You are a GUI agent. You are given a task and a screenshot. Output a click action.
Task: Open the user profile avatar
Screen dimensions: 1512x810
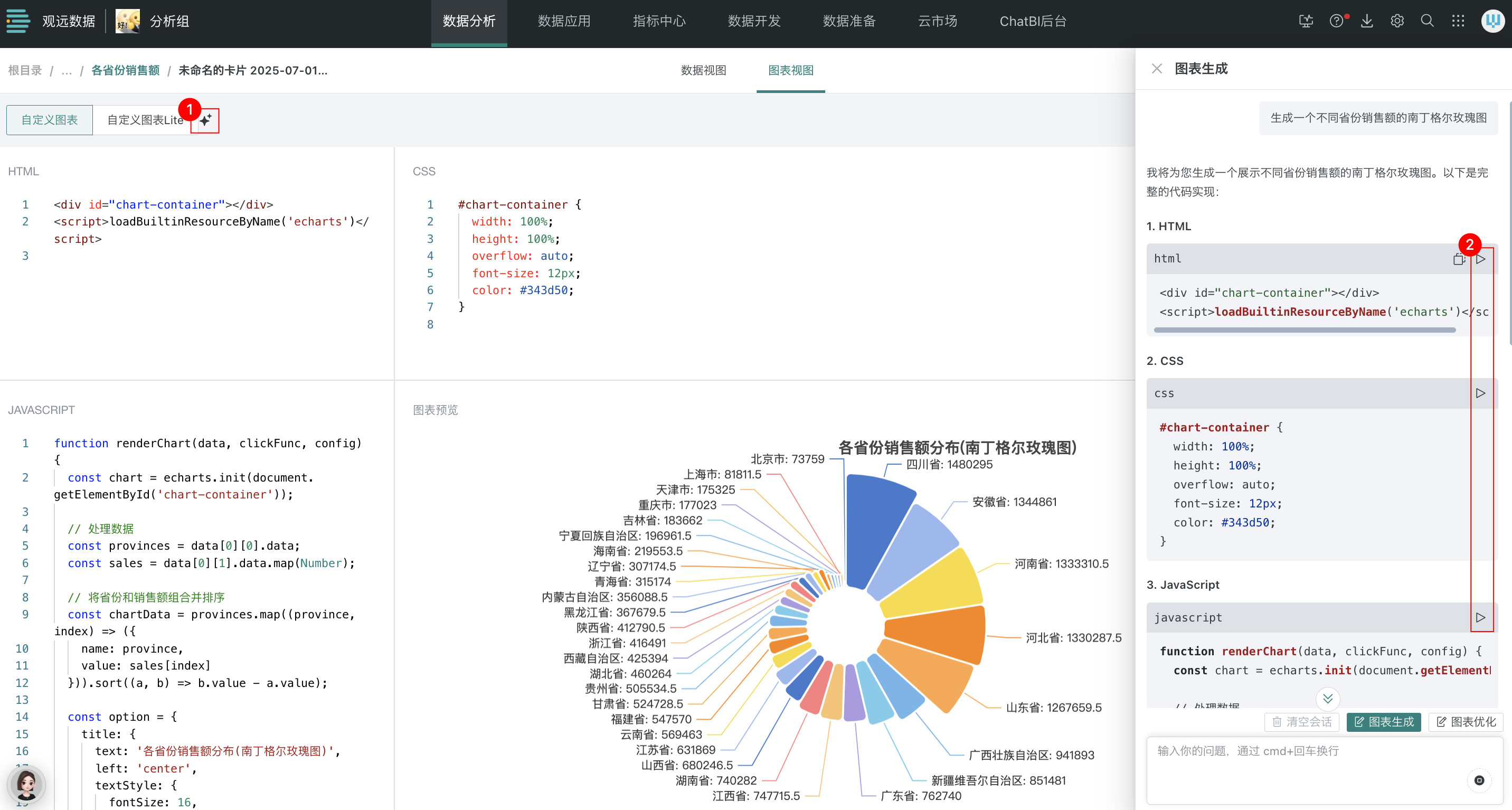pos(1492,21)
